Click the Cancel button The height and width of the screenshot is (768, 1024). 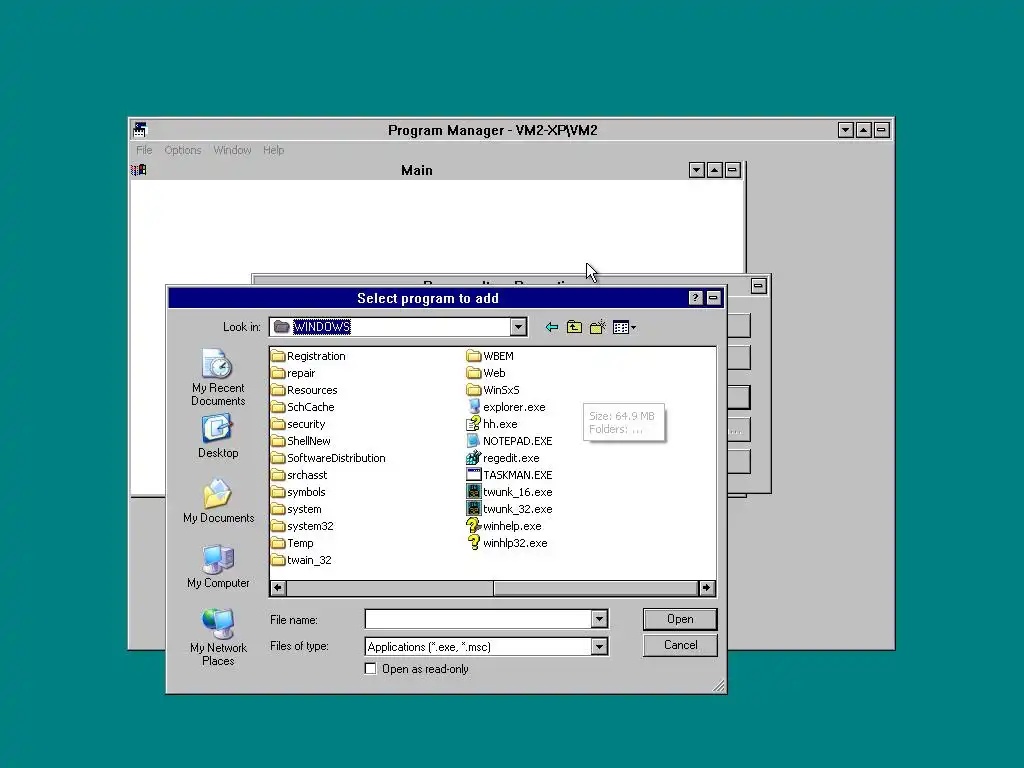coord(680,645)
